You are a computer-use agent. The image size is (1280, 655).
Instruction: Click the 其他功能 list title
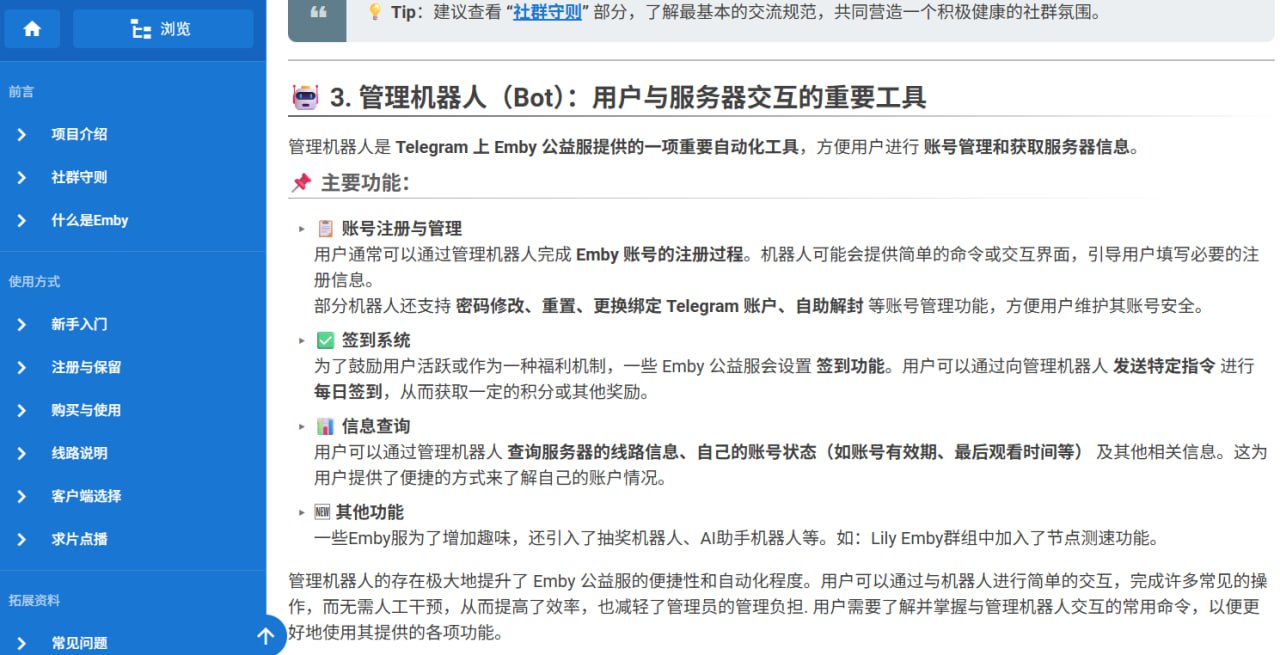[370, 512]
